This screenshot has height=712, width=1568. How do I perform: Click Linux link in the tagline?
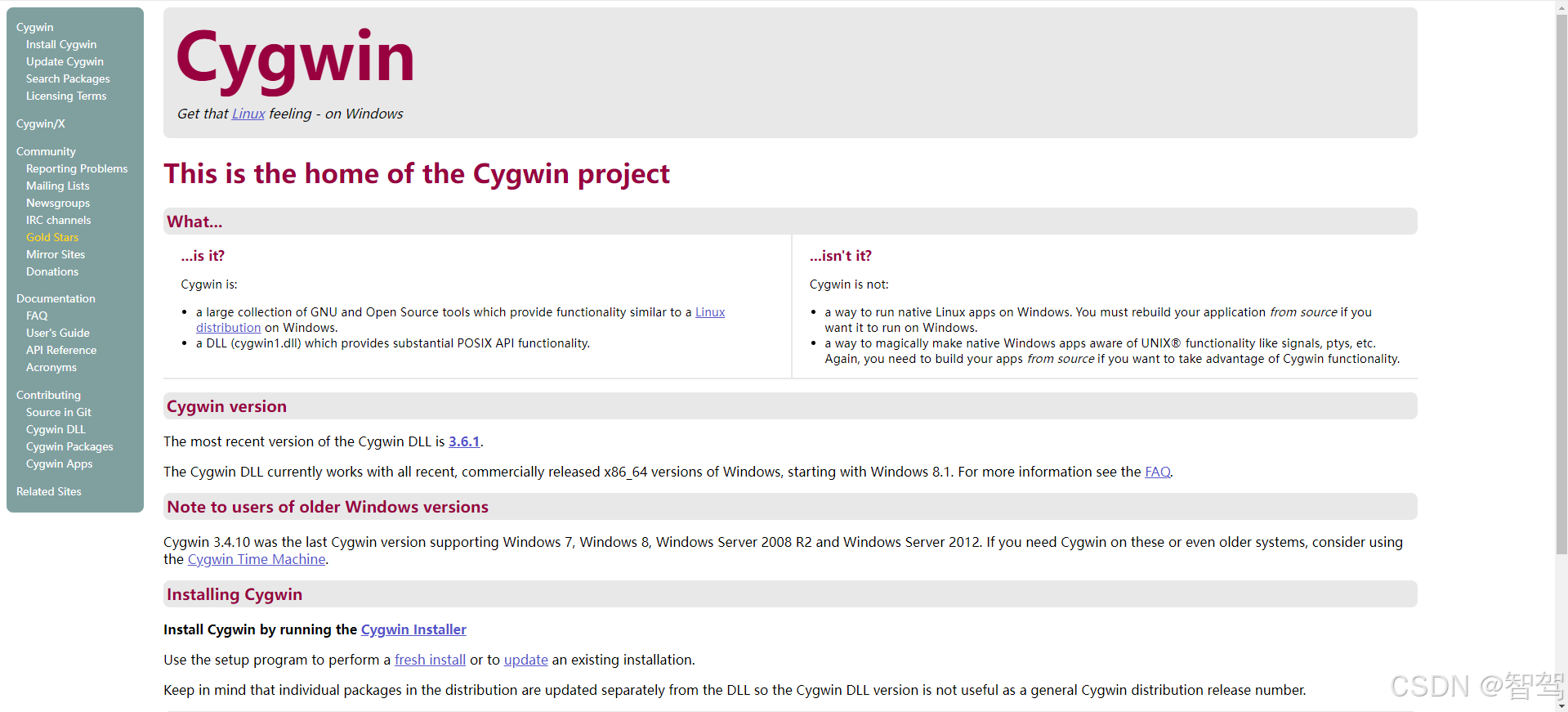click(x=248, y=114)
